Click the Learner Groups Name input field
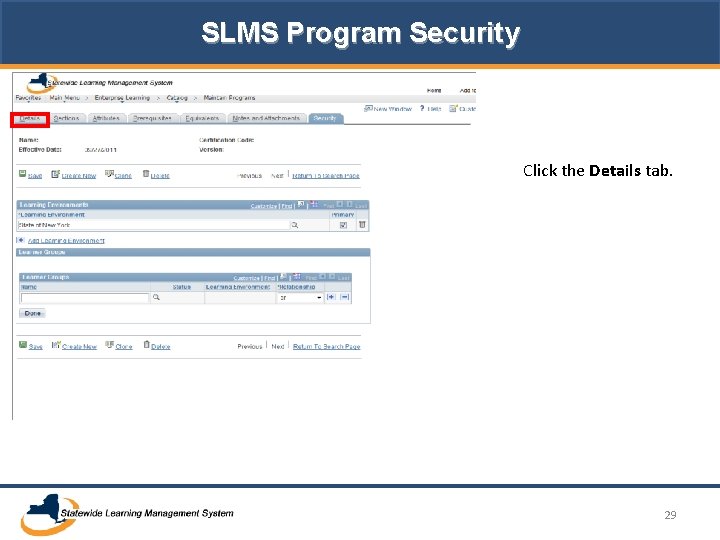Screen dimensions: 720x540 tap(85, 298)
